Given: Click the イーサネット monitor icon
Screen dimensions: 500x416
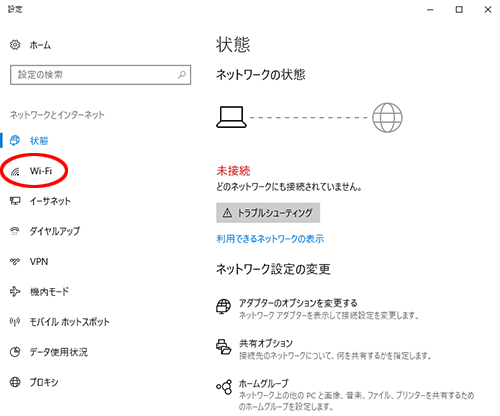Looking at the screenshot, I should coord(15,201).
